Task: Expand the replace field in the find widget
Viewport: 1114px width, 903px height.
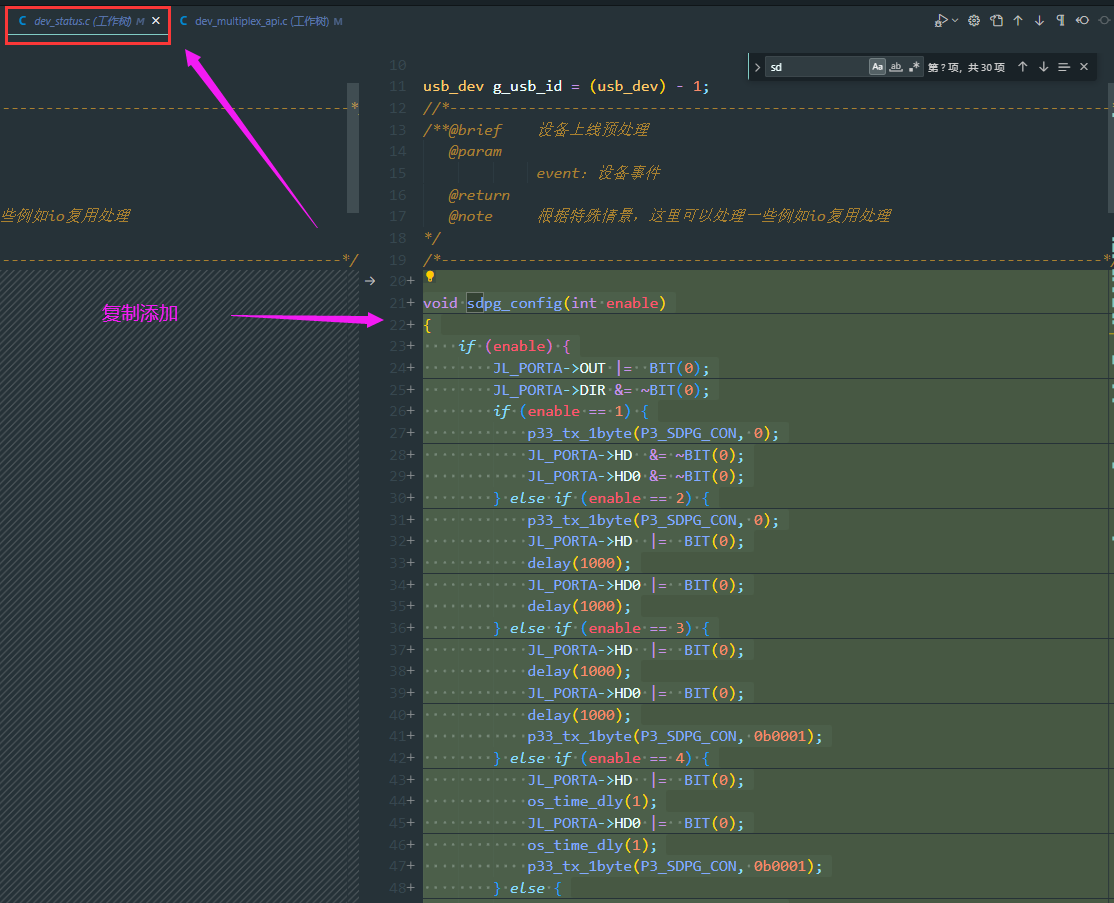Action: (757, 67)
